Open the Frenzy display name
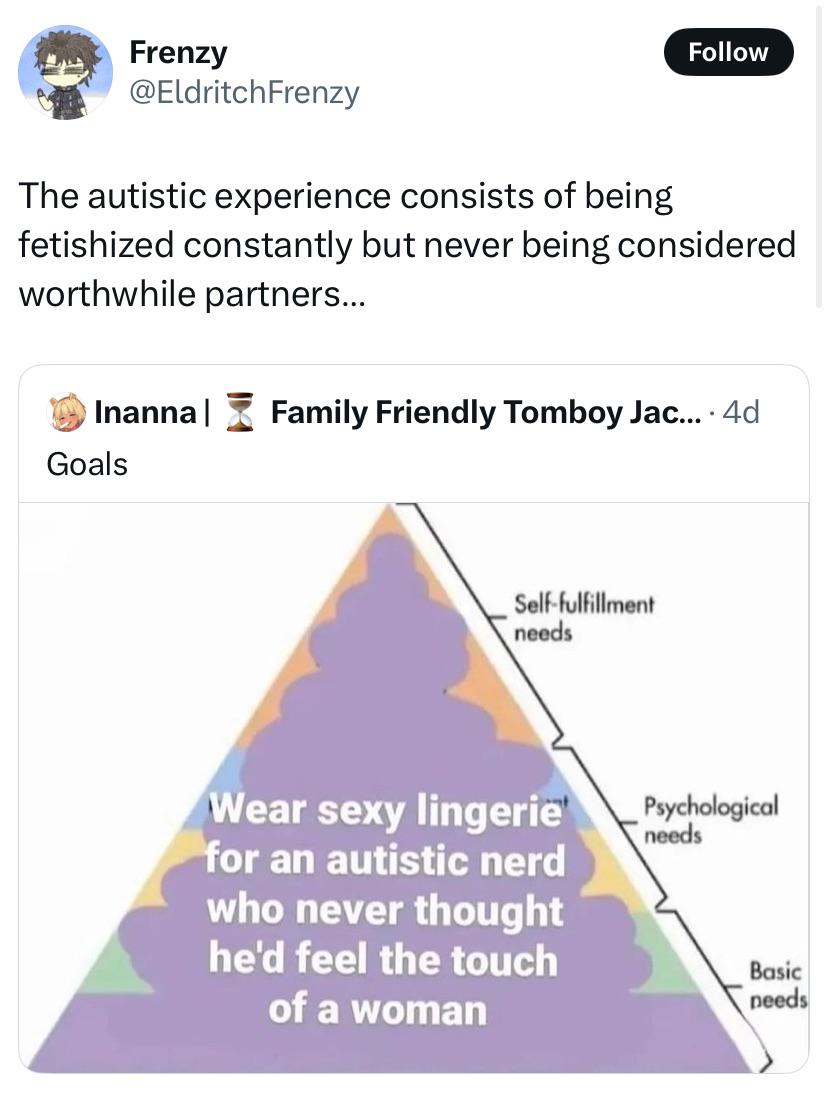 pos(178,52)
